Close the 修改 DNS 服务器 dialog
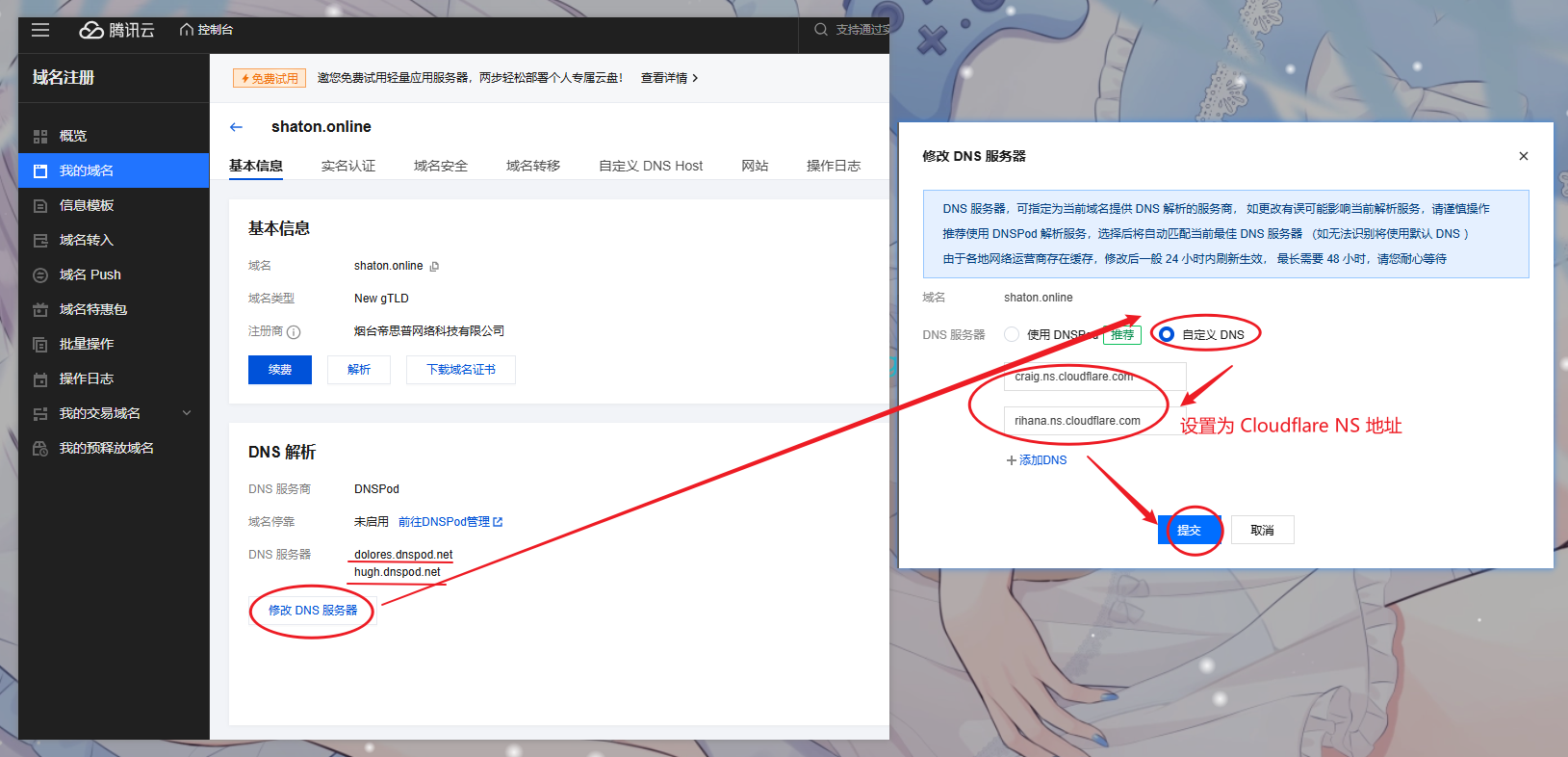Image resolution: width=1568 pixels, height=757 pixels. 1524,156
